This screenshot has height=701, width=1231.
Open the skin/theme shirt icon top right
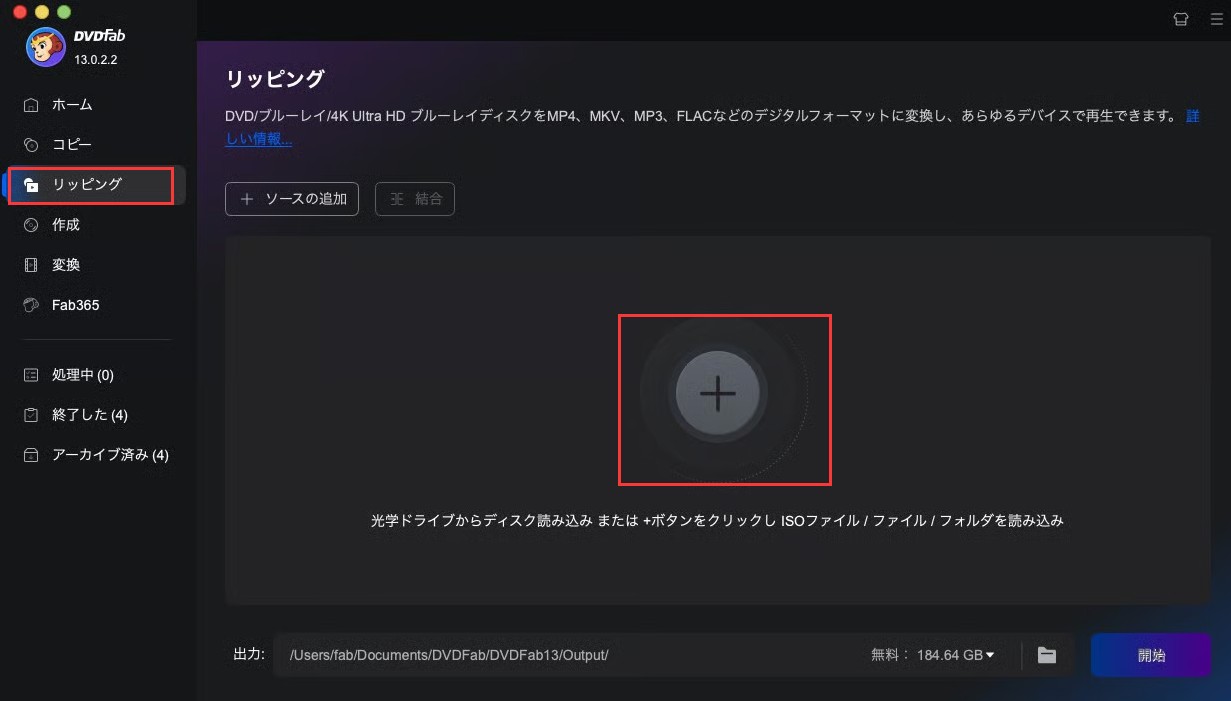1181,18
